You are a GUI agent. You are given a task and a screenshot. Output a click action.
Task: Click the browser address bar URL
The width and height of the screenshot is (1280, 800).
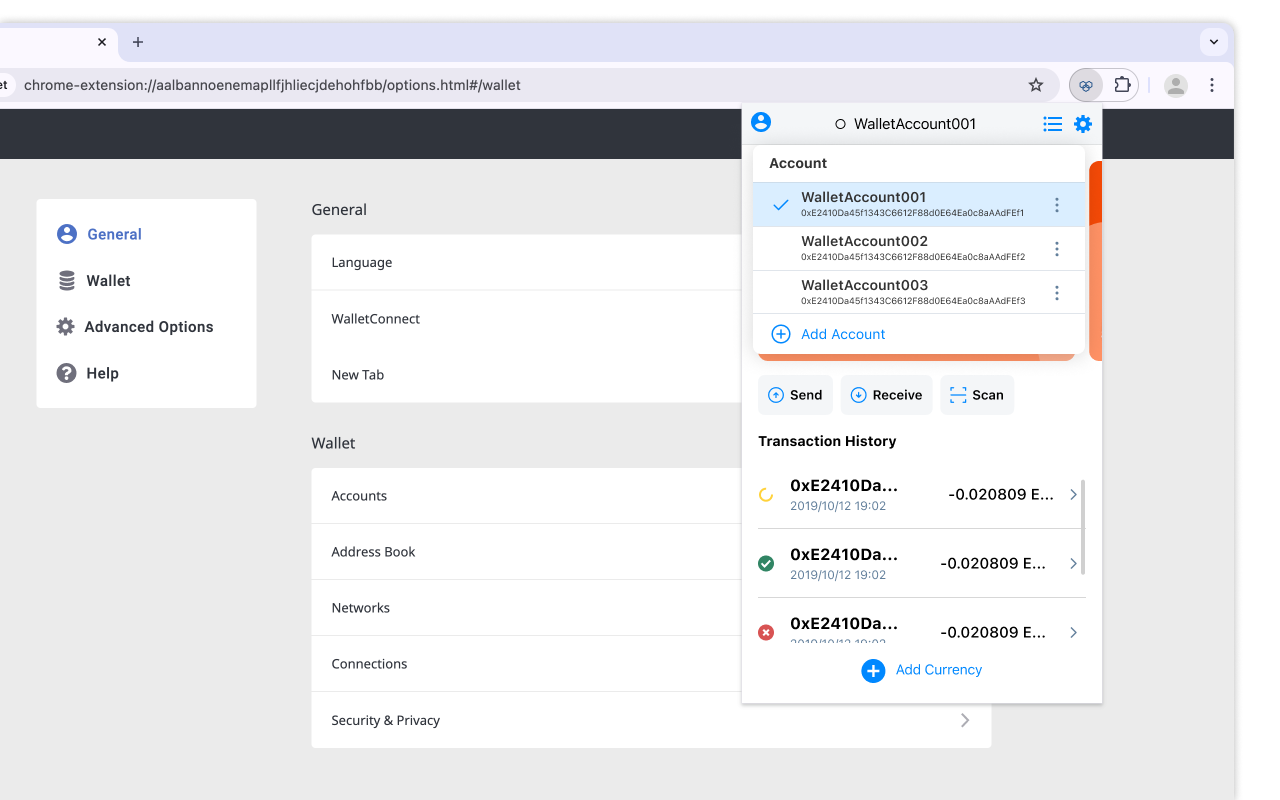[272, 85]
